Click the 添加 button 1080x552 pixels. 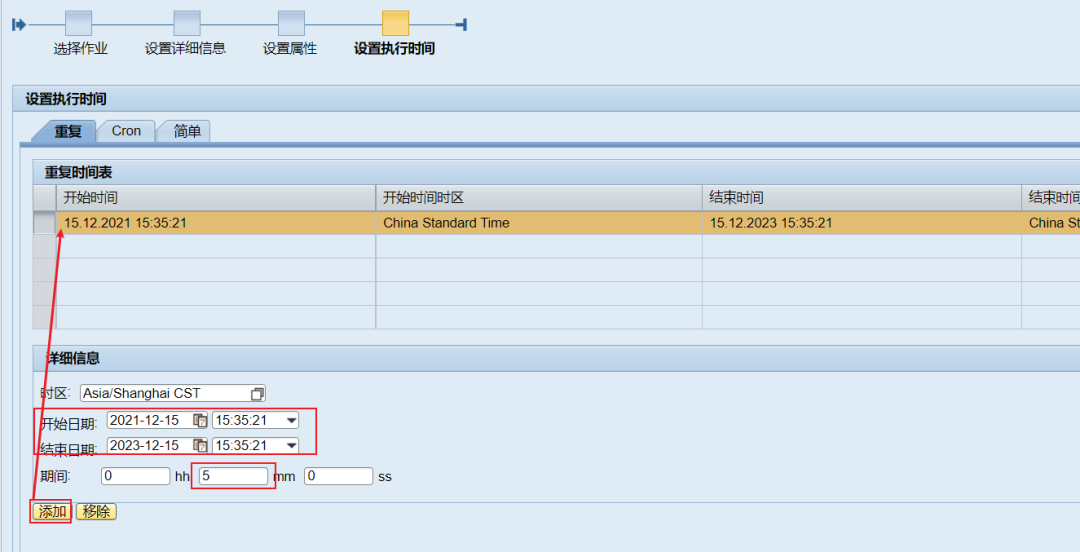(52, 511)
